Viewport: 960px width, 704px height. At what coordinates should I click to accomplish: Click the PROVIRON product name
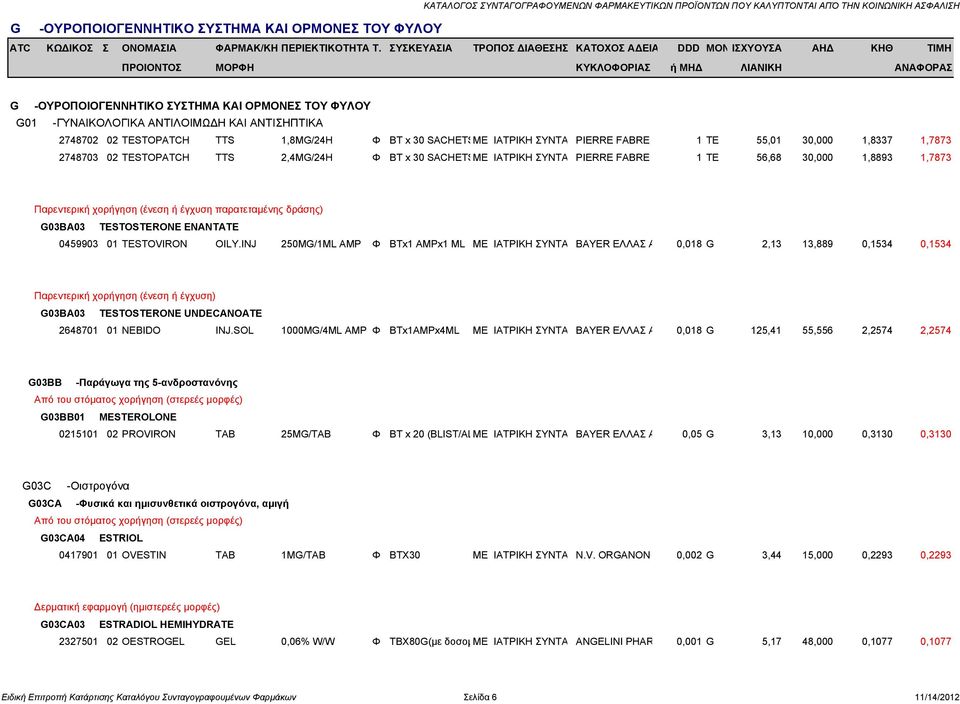(x=148, y=434)
